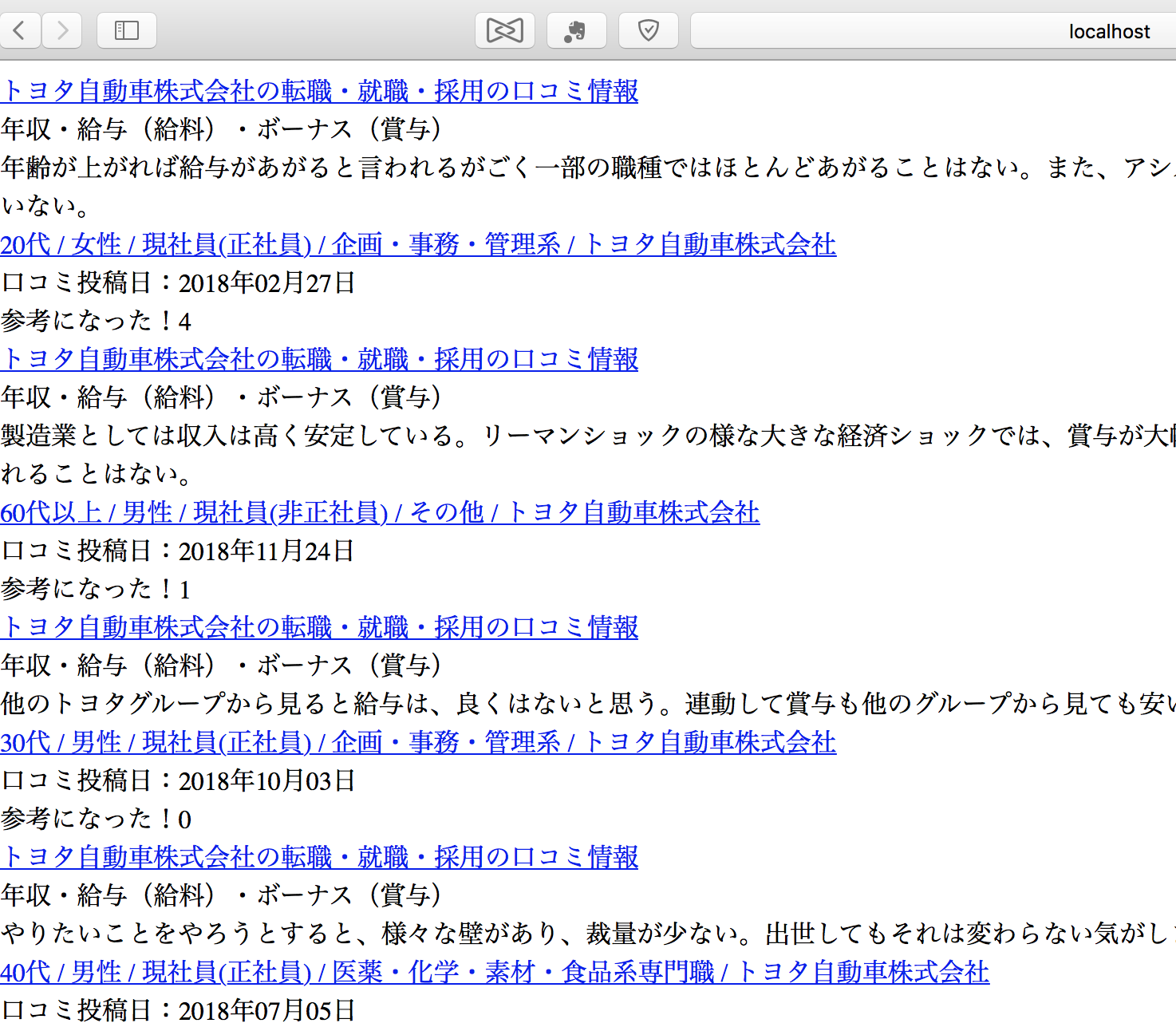Open the 60代以上 / 男性 / 現社員(非正社員) profile link
1176x1023 pixels.
click(x=380, y=512)
